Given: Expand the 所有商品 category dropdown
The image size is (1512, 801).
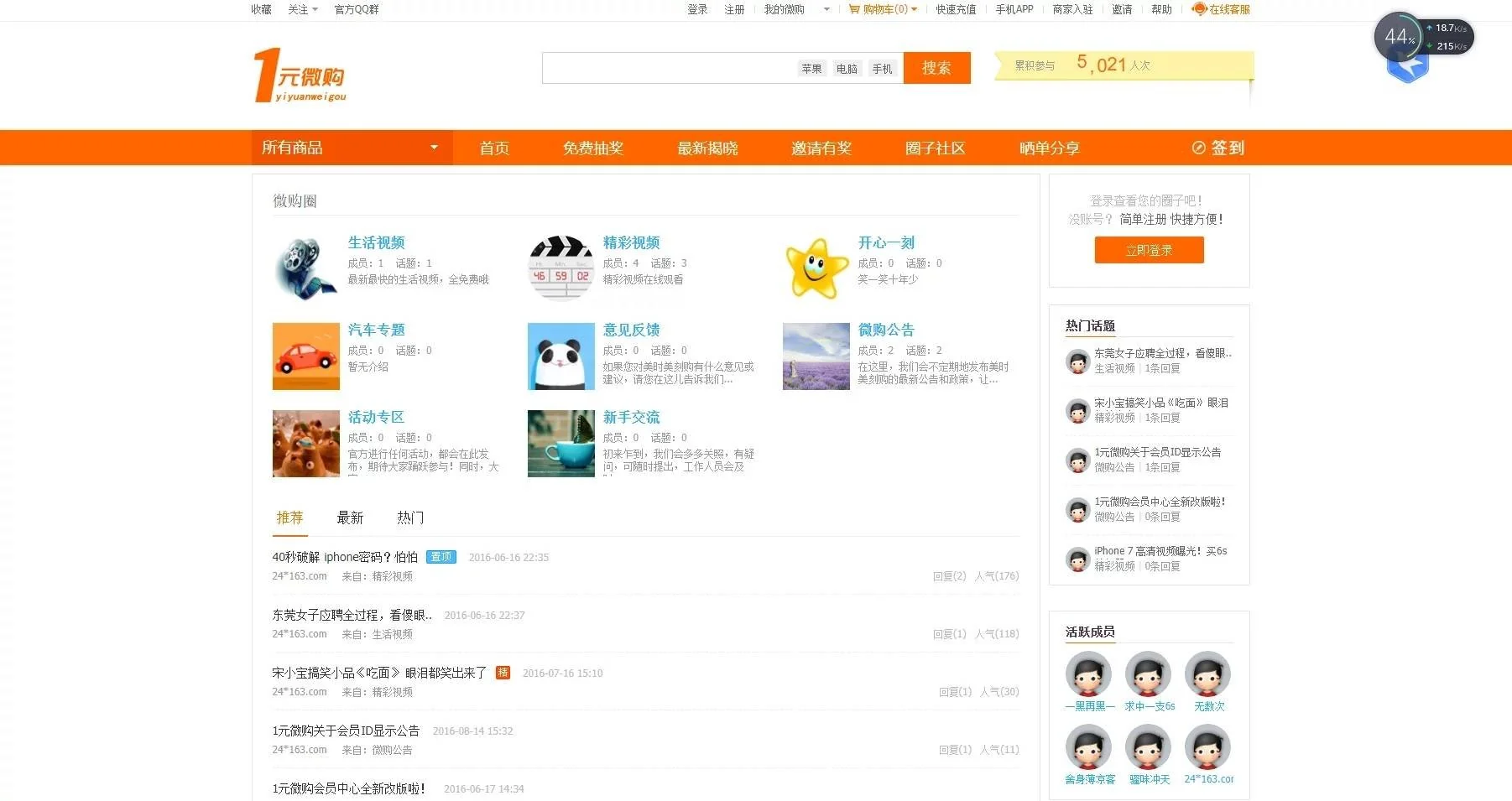Looking at the screenshot, I should point(434,148).
